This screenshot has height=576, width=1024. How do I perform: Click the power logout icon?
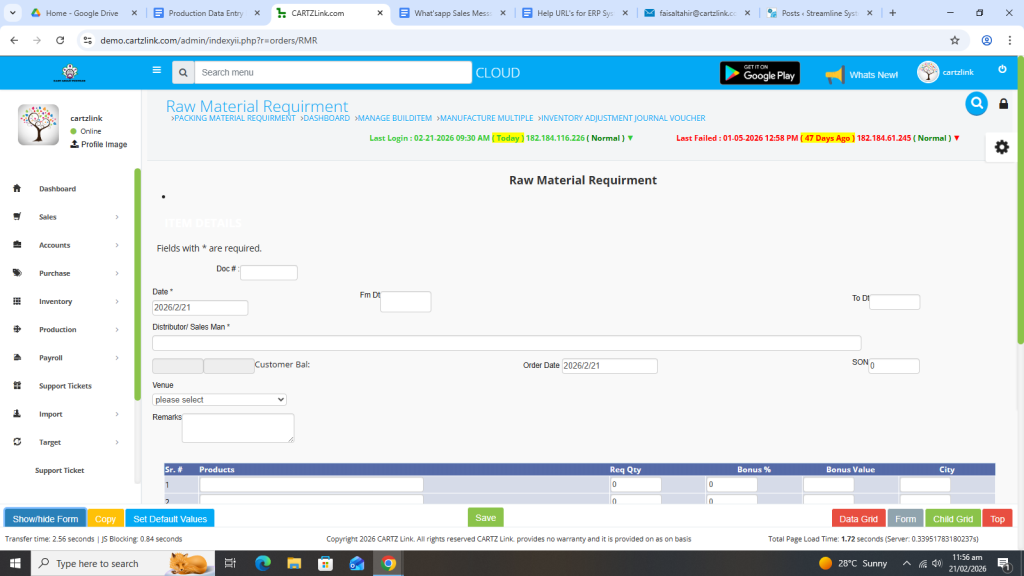coord(1002,69)
